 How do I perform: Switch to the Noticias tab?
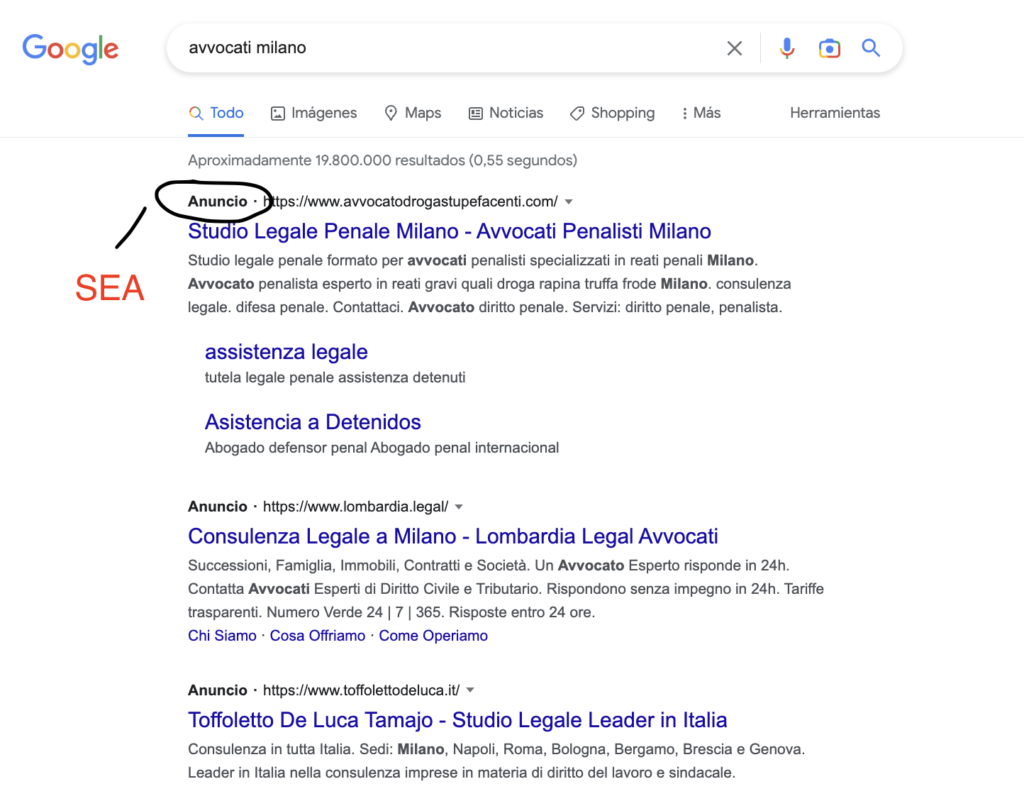tap(506, 113)
